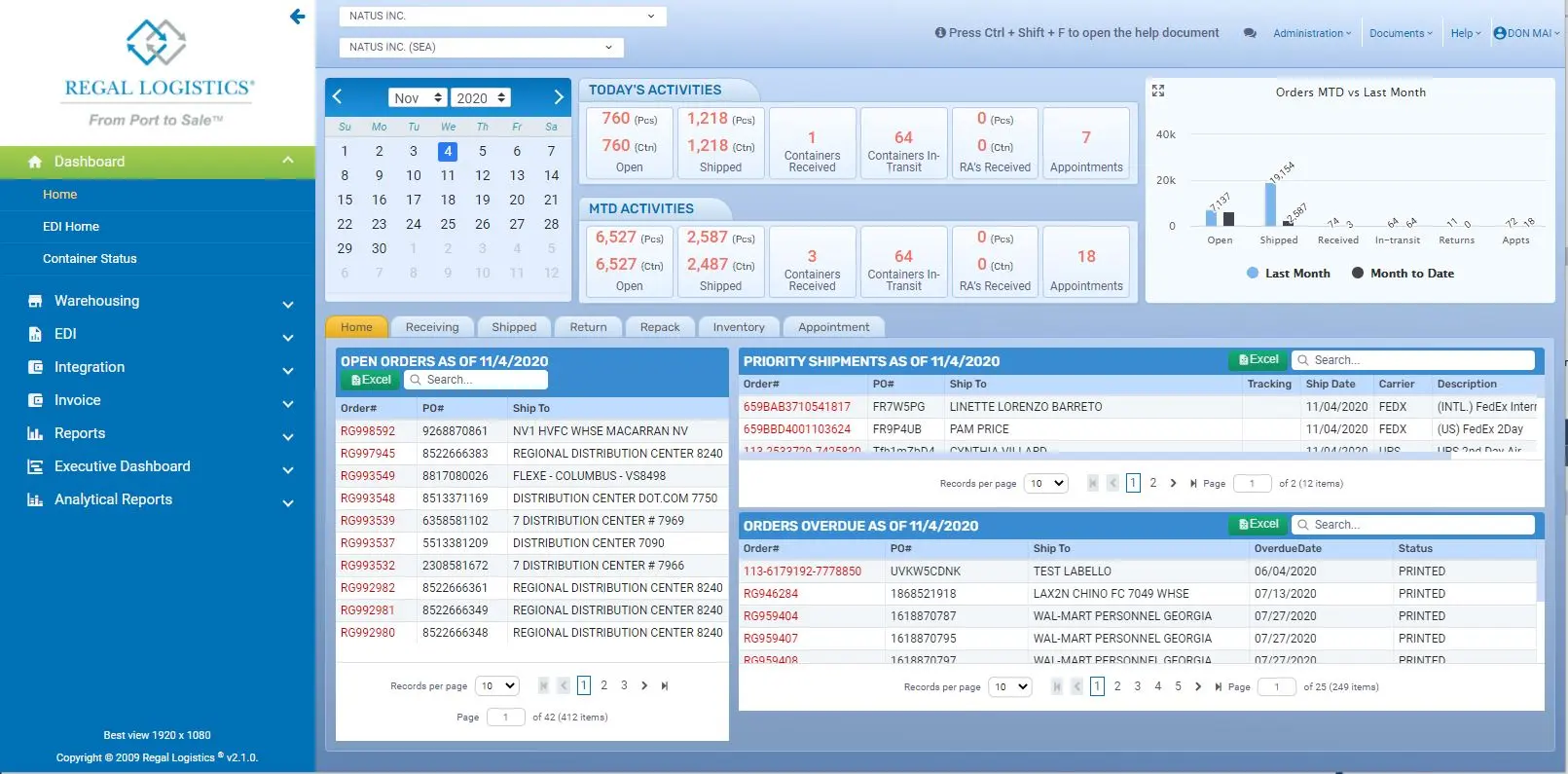This screenshot has height=774, width=1568.
Task: Export Open Orders to Excel
Action: coord(370,380)
